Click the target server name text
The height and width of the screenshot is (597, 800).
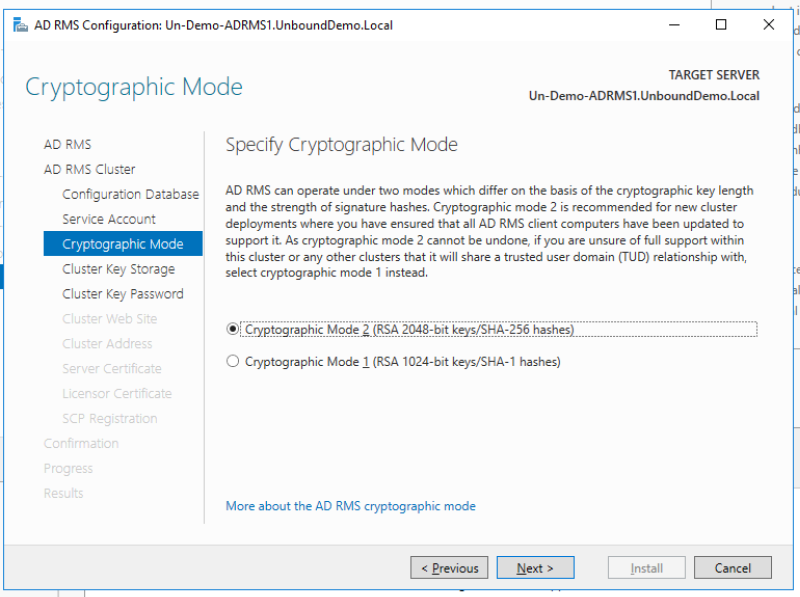click(x=644, y=96)
